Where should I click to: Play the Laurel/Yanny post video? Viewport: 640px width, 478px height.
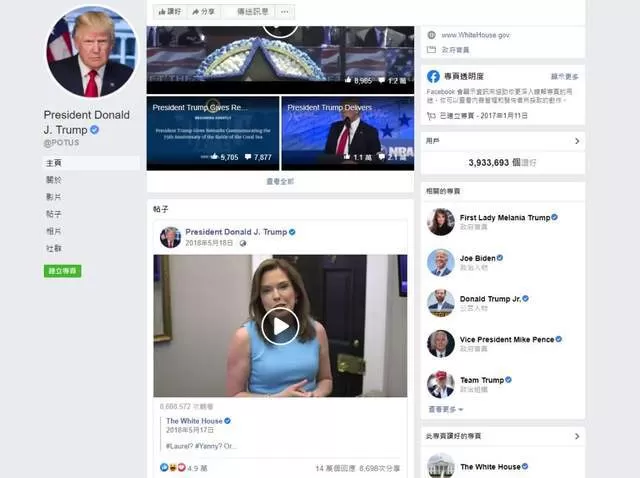point(280,326)
